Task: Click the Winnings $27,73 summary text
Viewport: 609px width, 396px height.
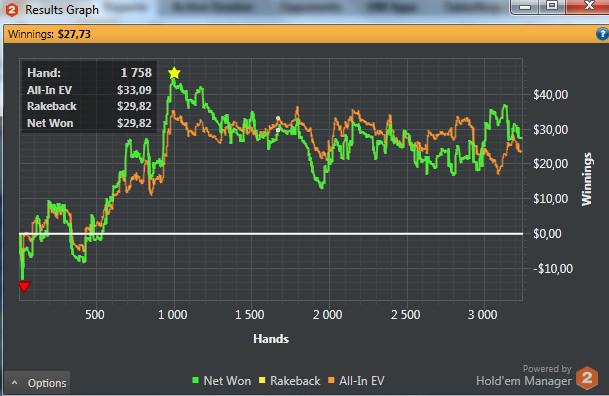Action: (x=49, y=34)
